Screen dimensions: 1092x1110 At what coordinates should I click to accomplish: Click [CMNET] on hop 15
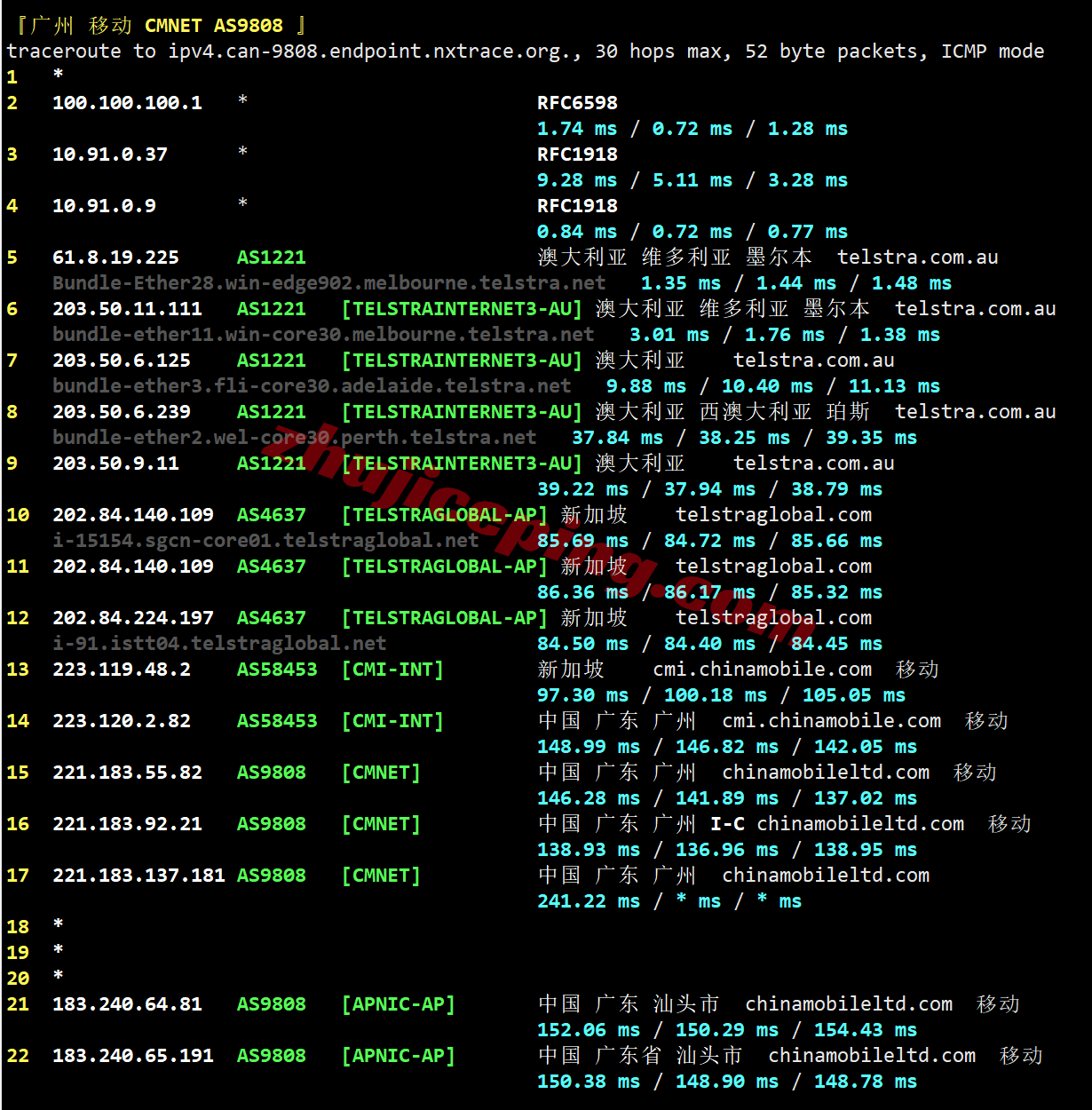pos(381,773)
